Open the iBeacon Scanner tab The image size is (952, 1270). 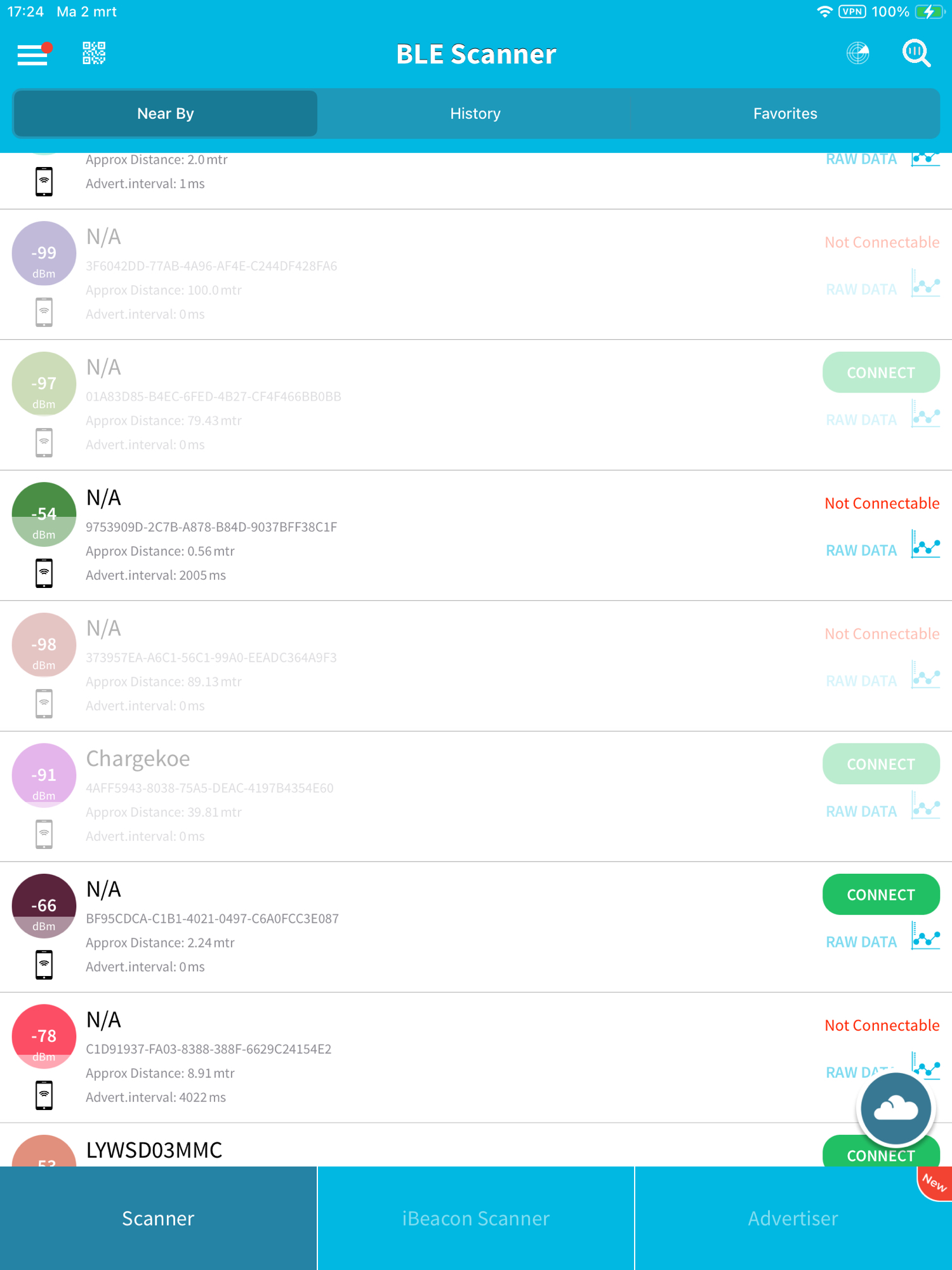(x=475, y=1219)
